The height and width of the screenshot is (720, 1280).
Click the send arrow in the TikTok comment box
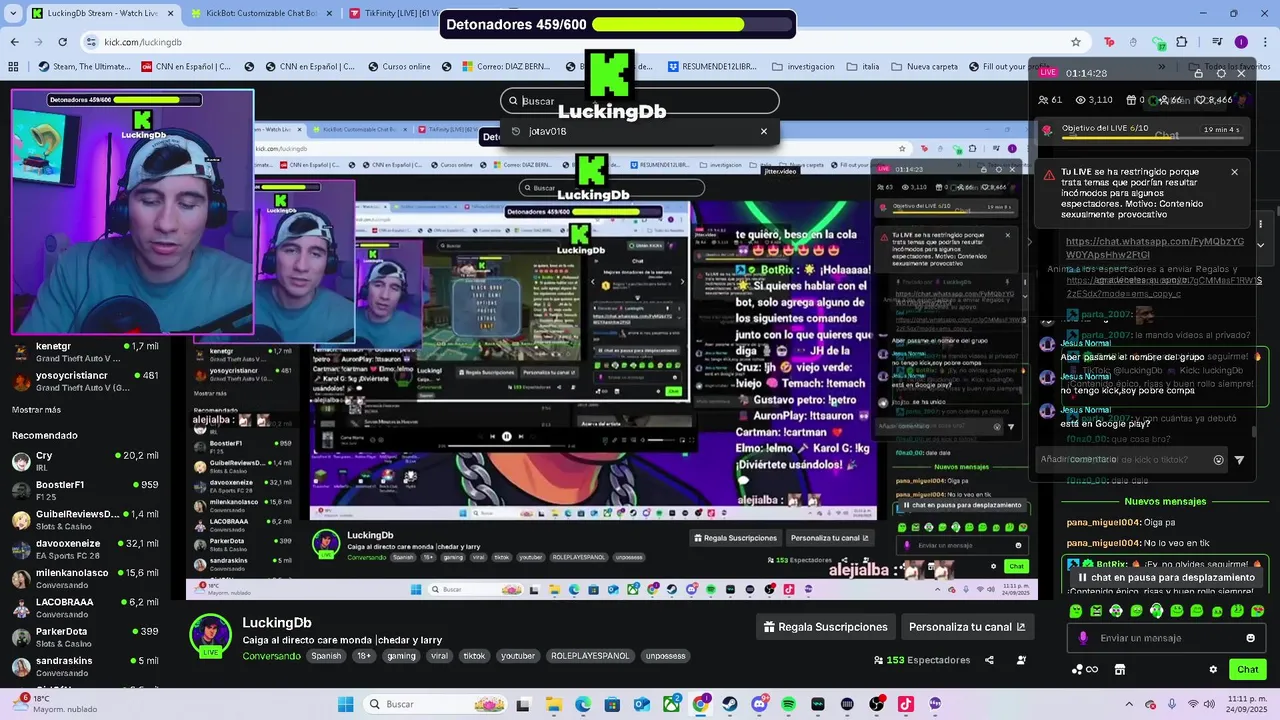click(x=1240, y=460)
